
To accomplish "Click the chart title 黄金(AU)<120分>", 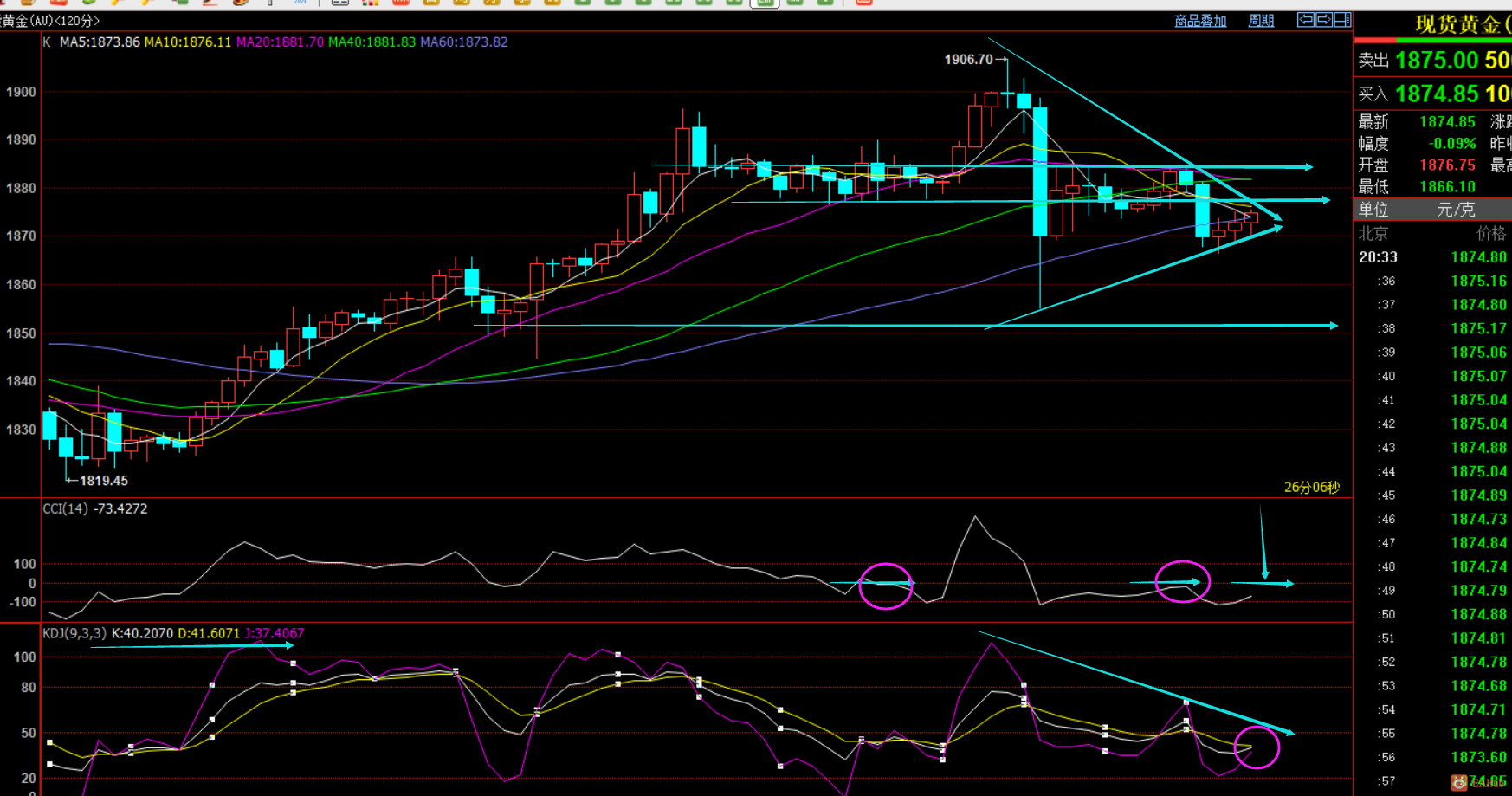I will click(x=49, y=21).
